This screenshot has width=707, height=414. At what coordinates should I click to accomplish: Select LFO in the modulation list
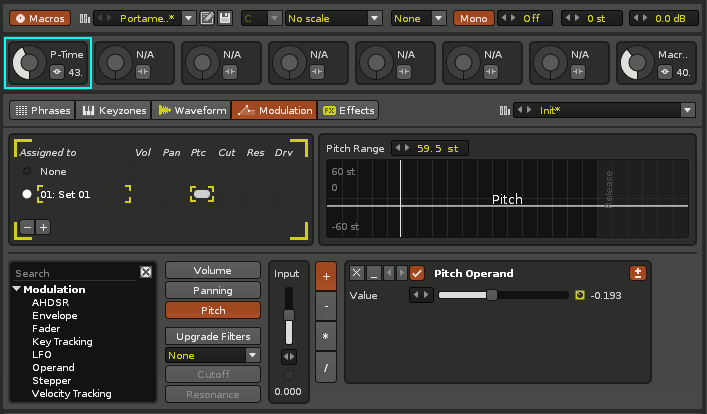[42, 354]
